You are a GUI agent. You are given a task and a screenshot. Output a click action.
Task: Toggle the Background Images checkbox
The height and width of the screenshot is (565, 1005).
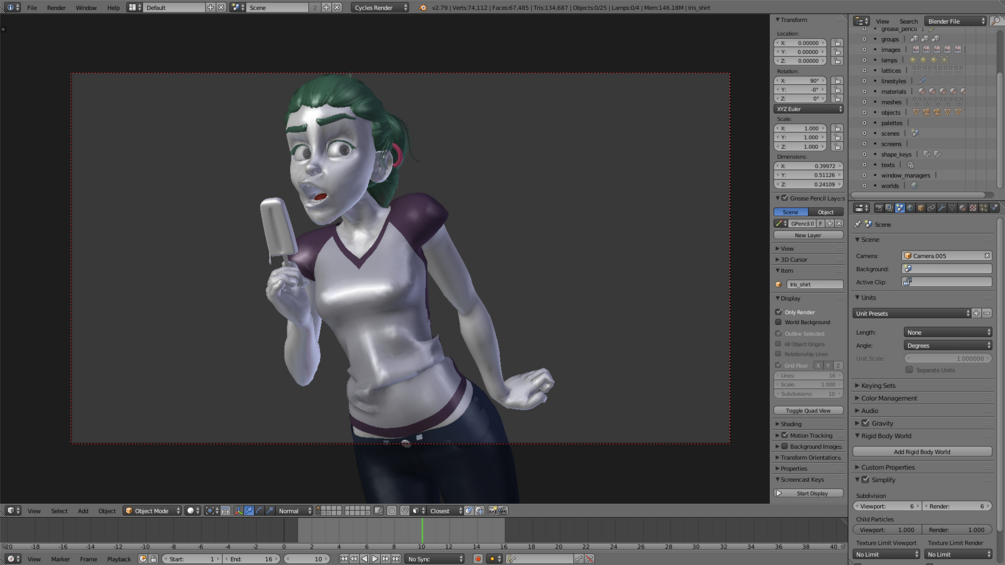(785, 446)
